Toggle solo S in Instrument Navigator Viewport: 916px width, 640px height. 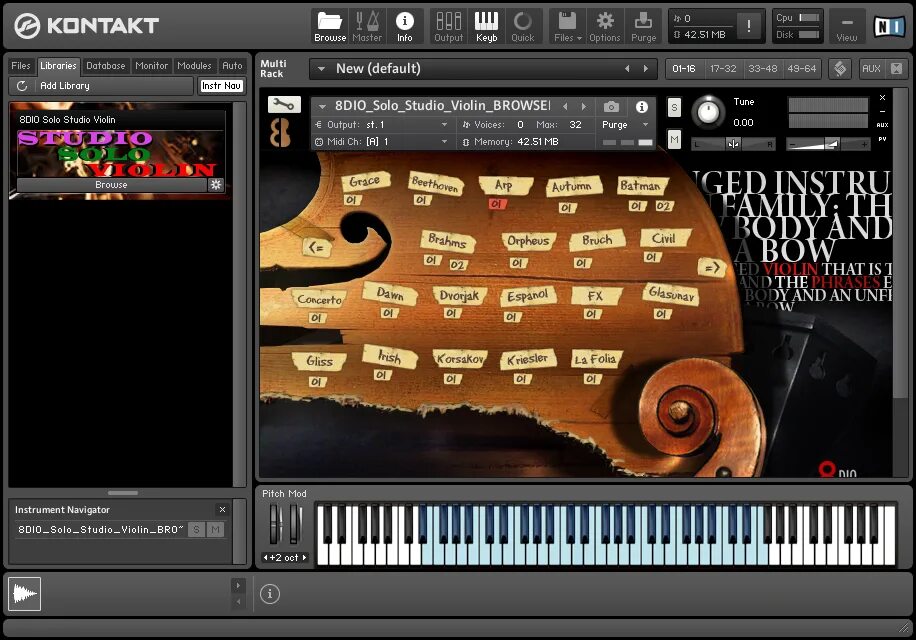[196, 530]
